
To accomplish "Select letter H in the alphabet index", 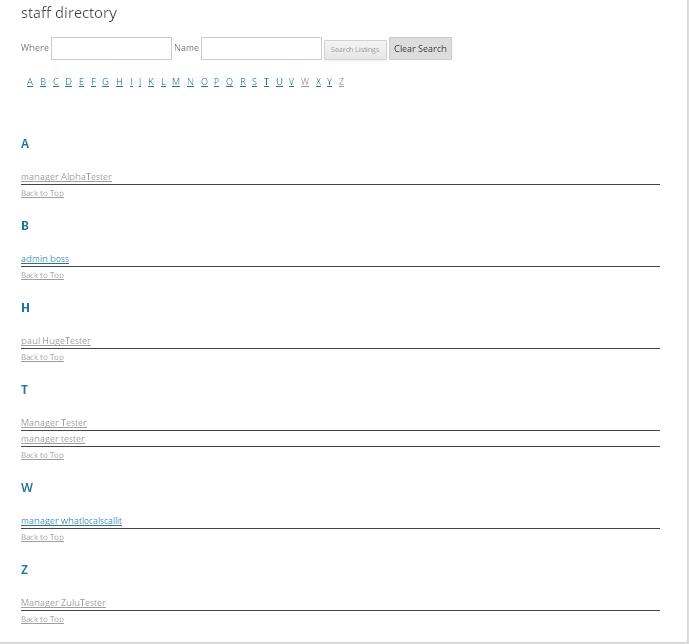I will point(119,82).
